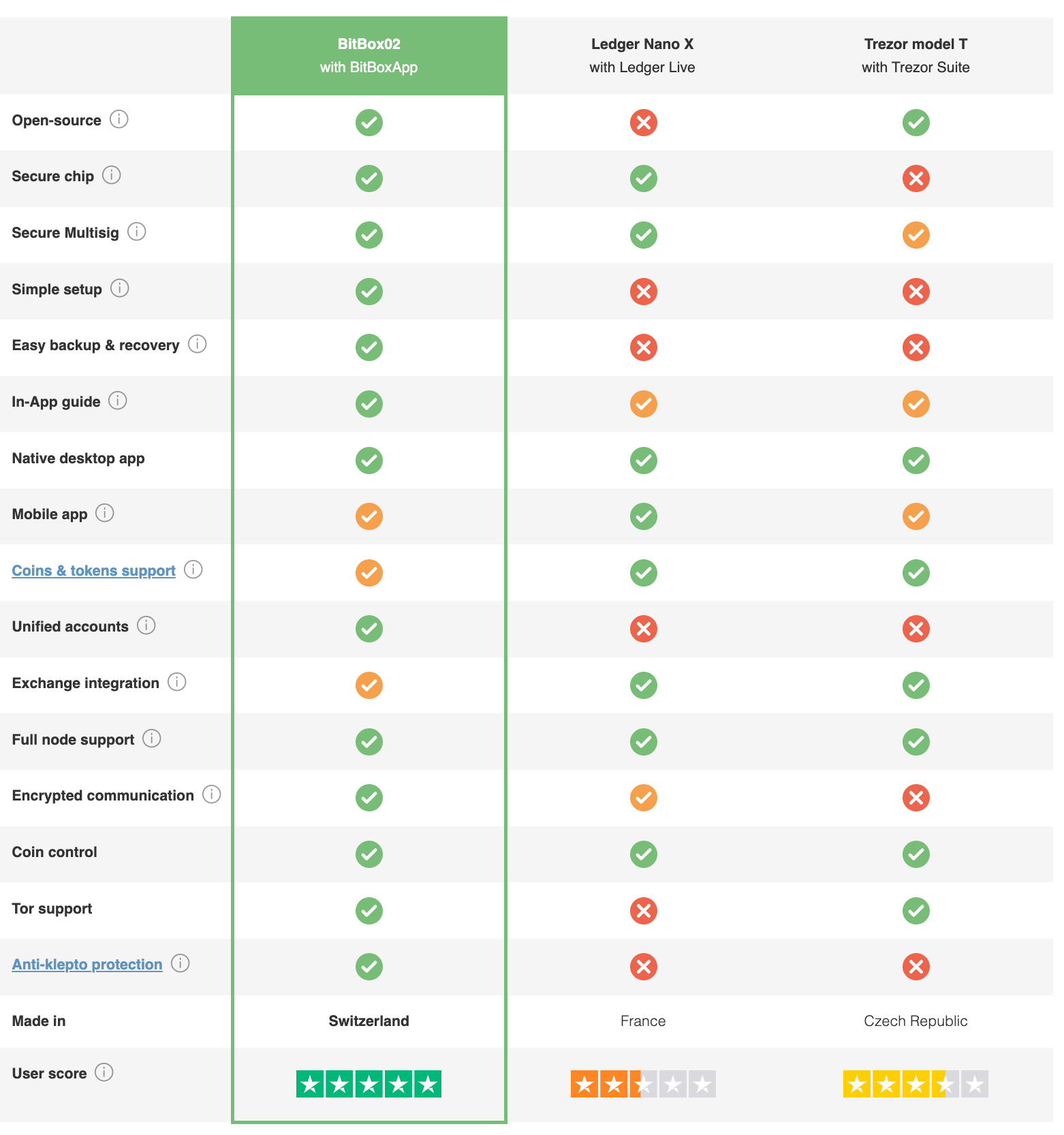Click Trezor's orange checkmark for Secure Multisig

[x=916, y=235]
